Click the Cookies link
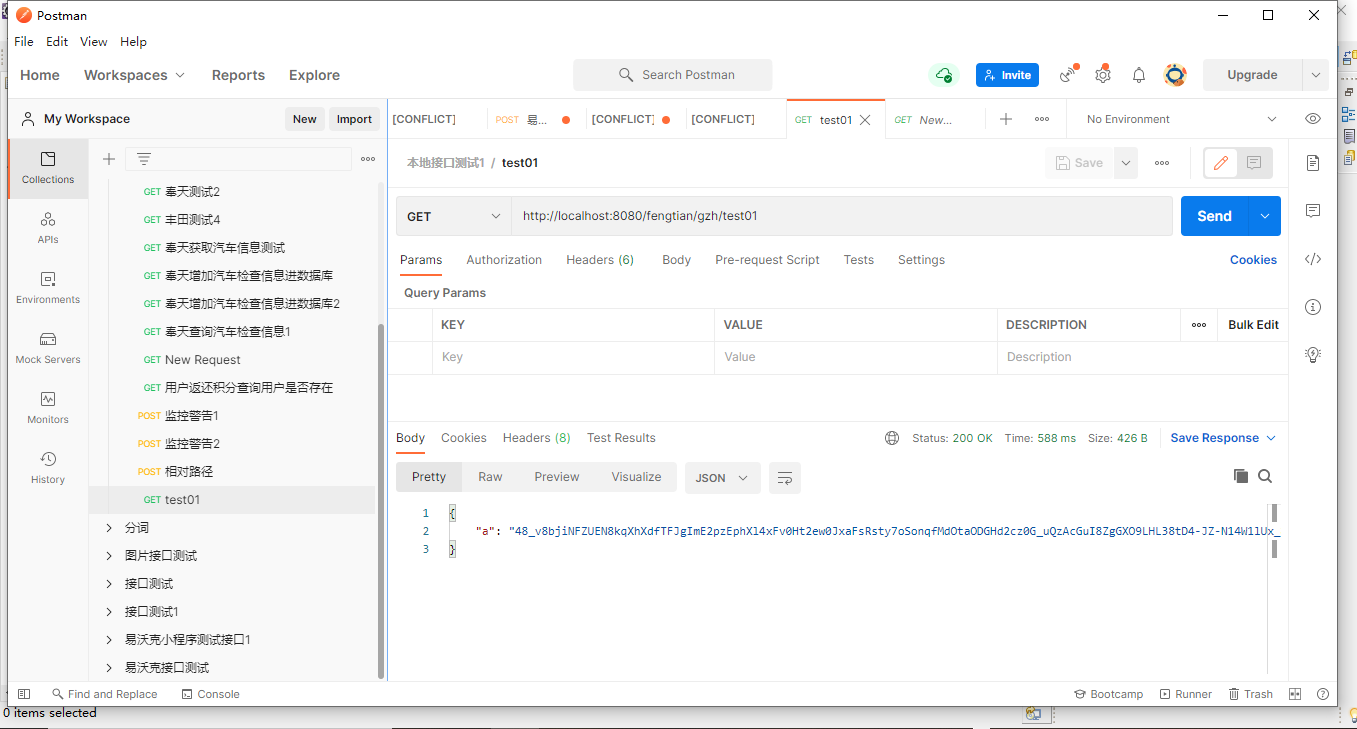Image resolution: width=1357 pixels, height=729 pixels. coord(1253,260)
